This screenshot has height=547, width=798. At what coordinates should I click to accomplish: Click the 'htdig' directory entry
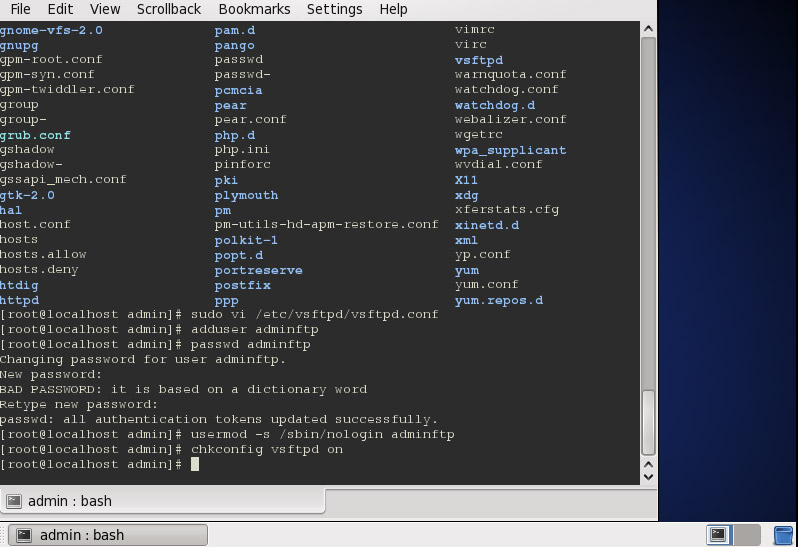click(x=19, y=285)
